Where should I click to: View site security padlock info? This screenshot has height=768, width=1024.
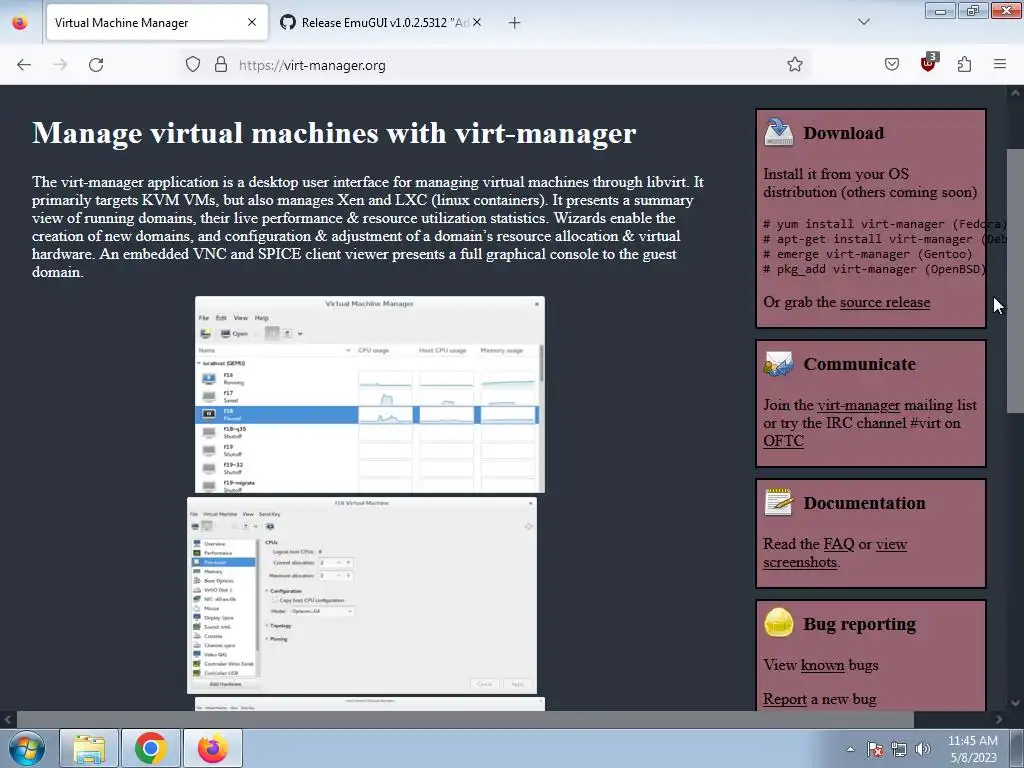click(x=221, y=65)
